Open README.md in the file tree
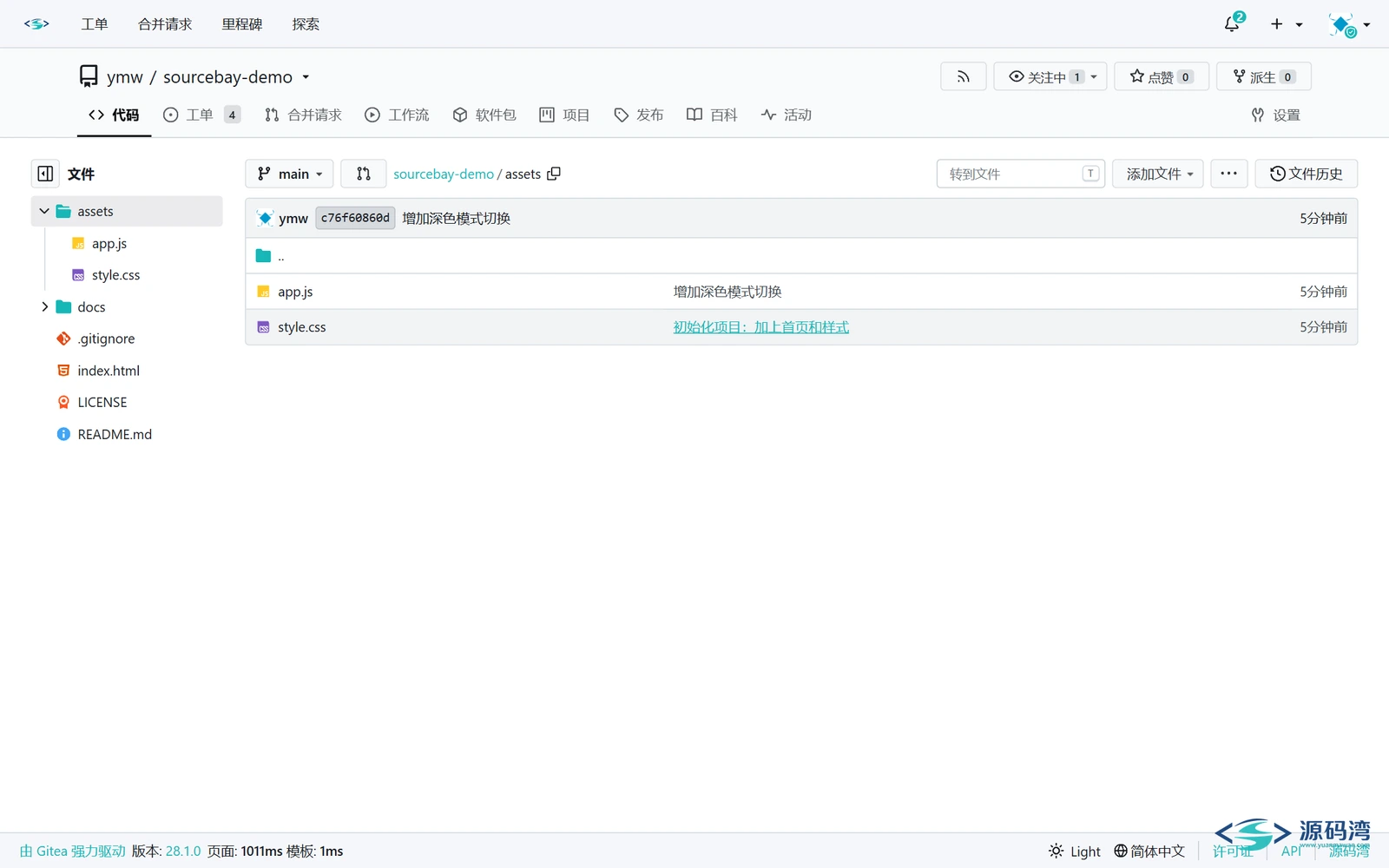 [x=115, y=434]
